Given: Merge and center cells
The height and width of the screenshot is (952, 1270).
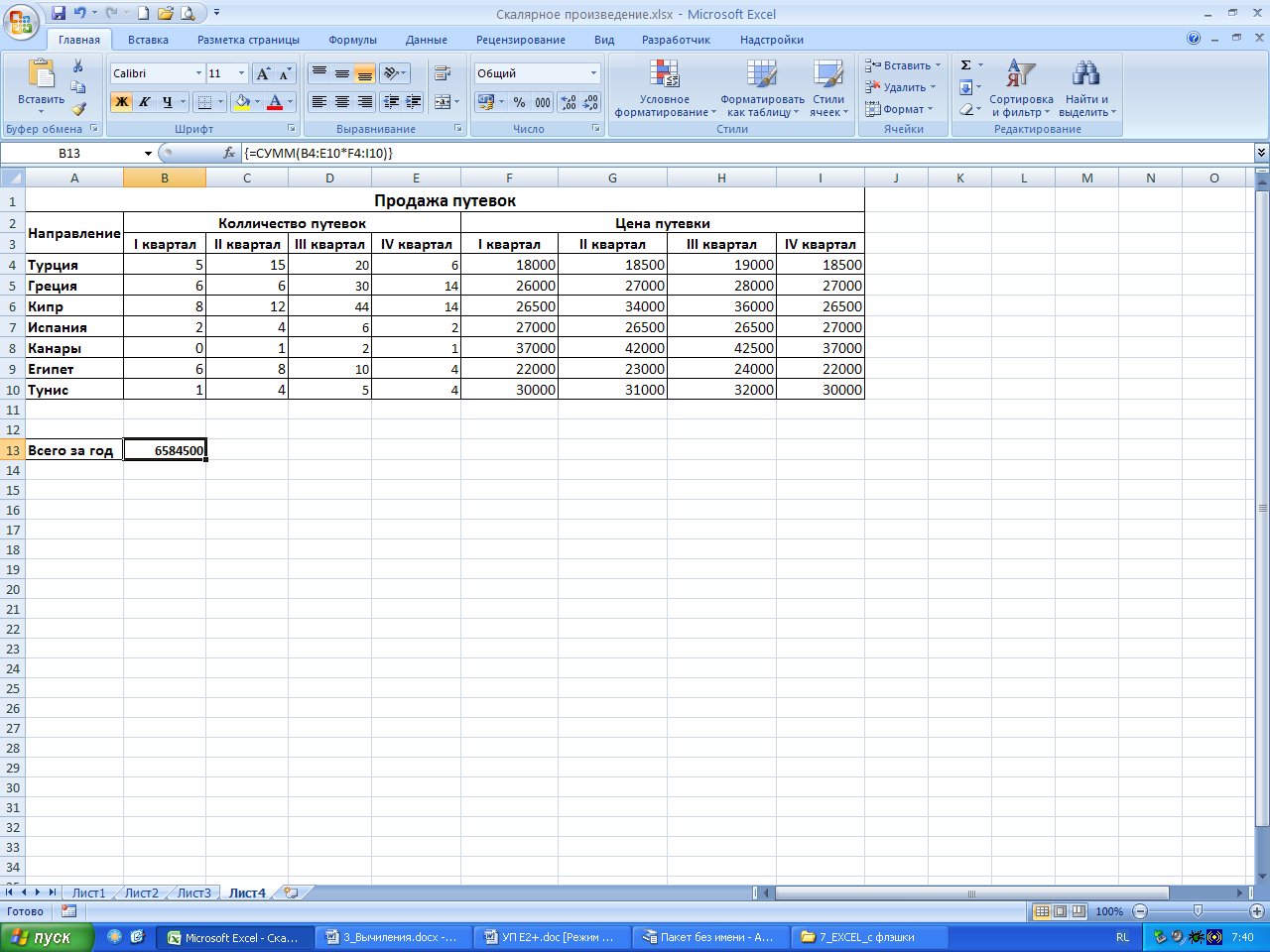Looking at the screenshot, I should coord(443,101).
